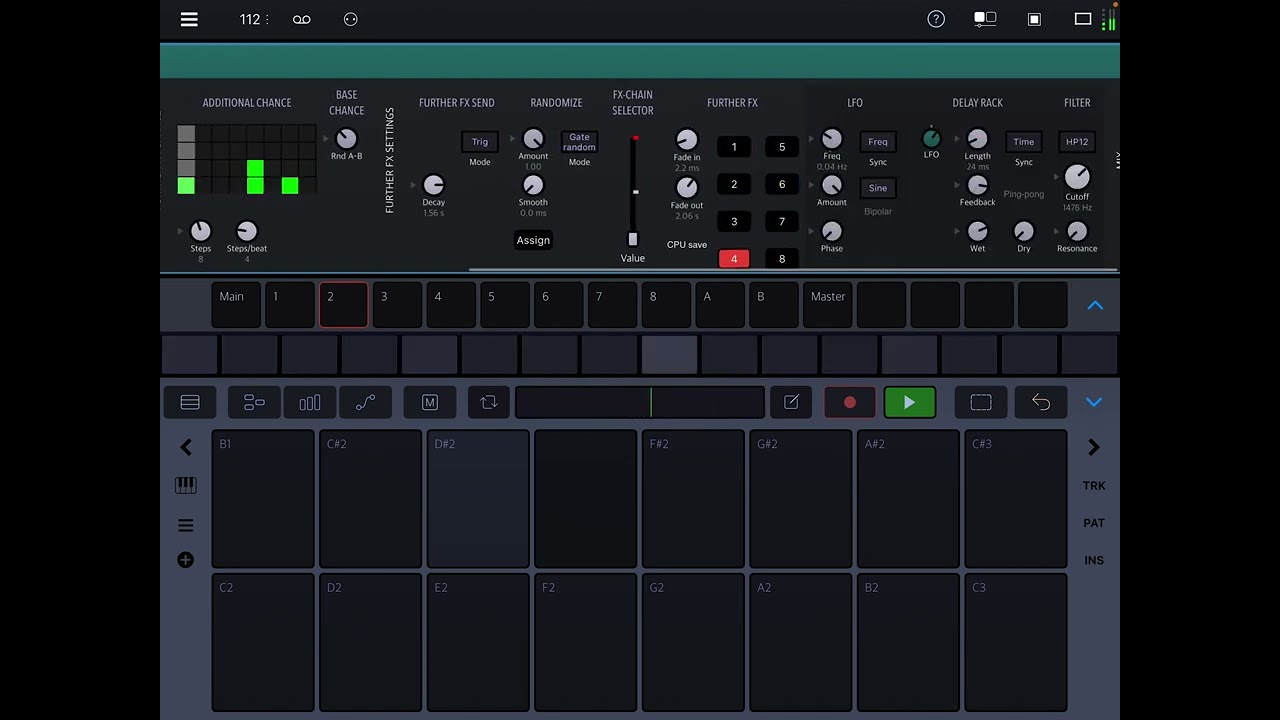Start recording with the red button
The width and height of the screenshot is (1280, 720).
point(850,402)
